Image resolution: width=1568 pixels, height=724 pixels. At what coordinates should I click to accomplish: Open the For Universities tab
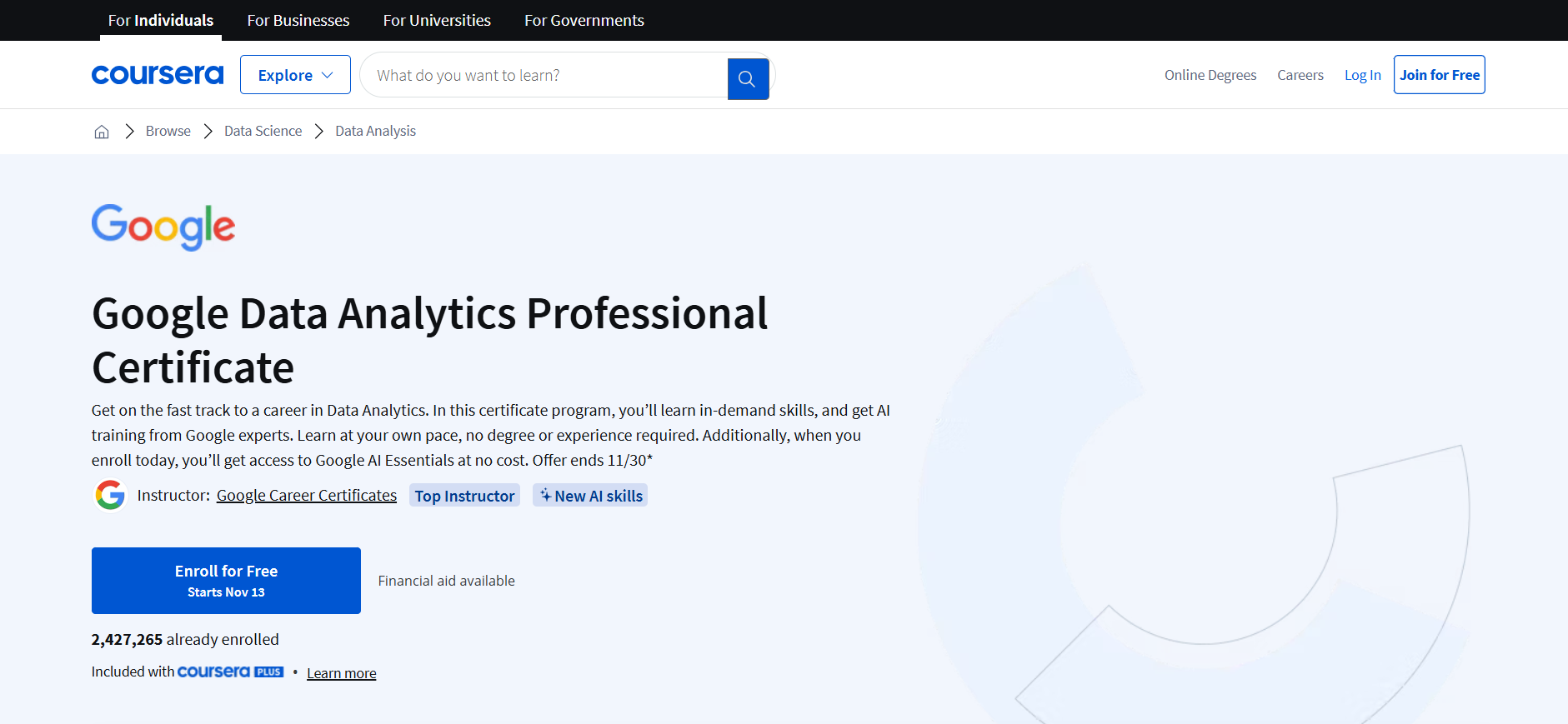pos(437,20)
